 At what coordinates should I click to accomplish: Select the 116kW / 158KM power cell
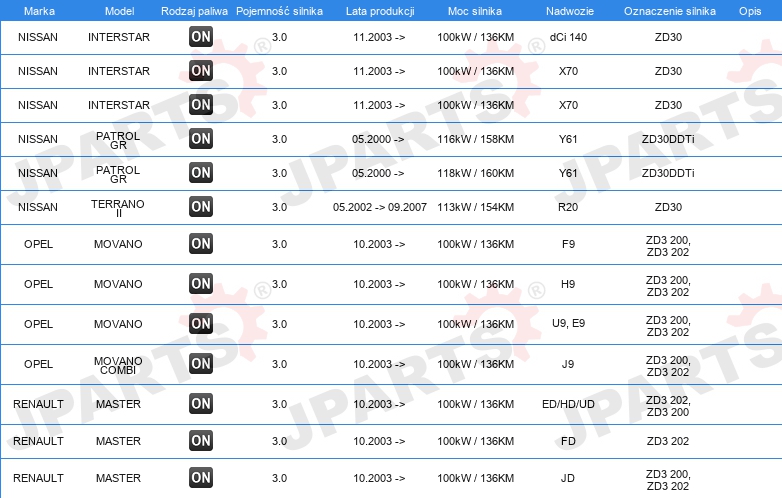475,139
